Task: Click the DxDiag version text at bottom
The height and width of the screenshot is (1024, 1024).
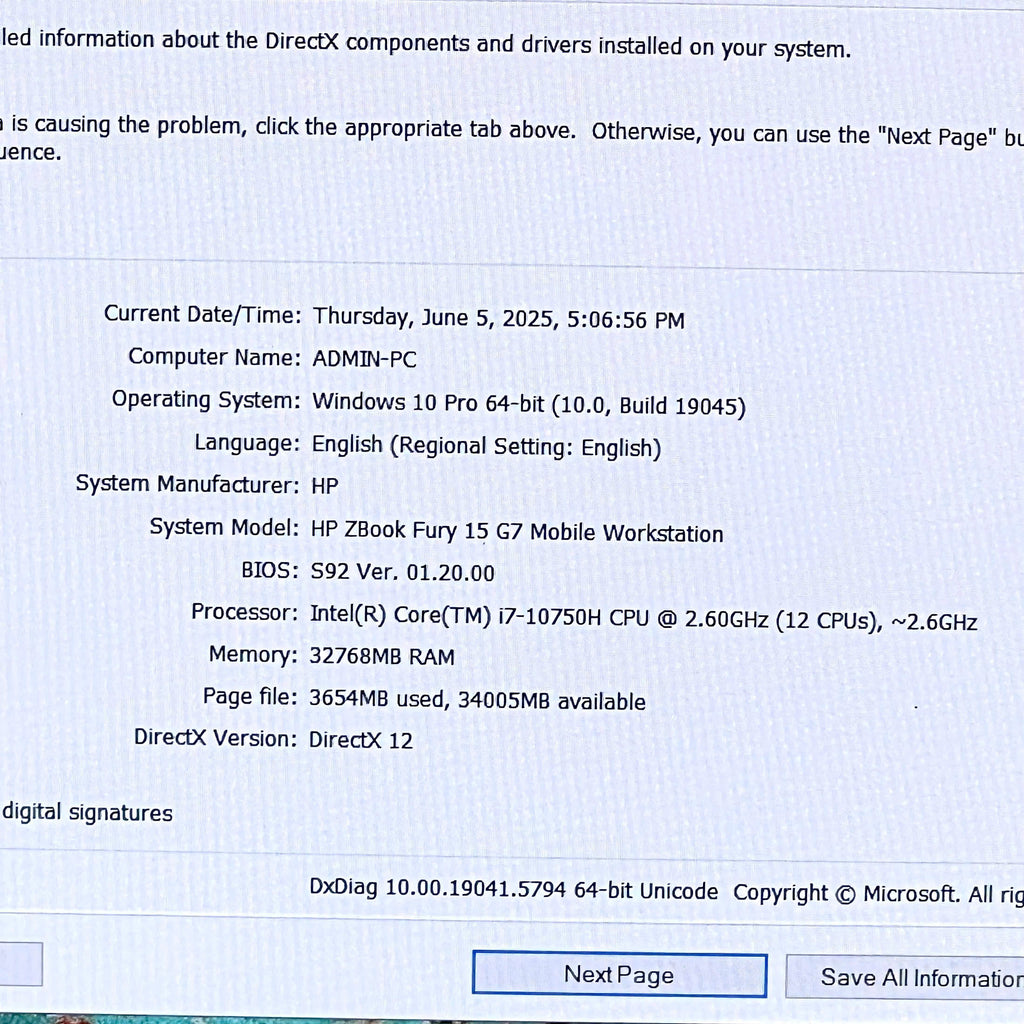Action: tap(513, 889)
